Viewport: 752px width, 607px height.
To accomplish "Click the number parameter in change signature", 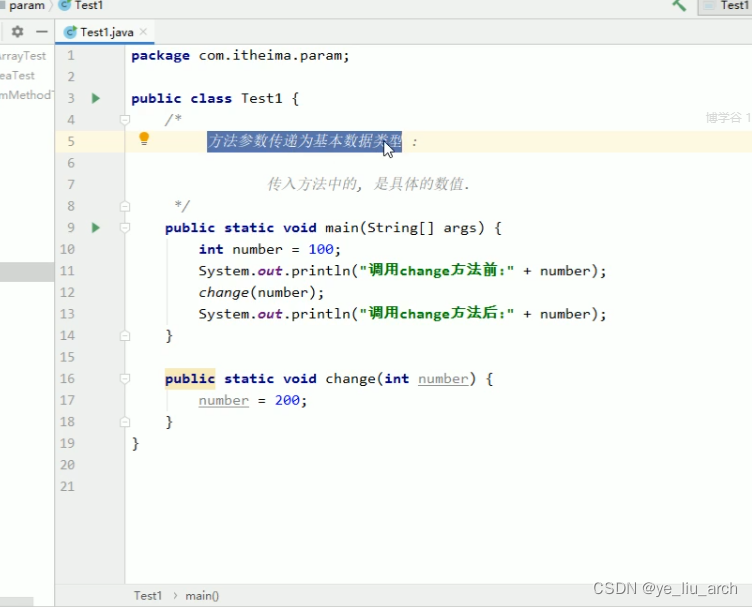I will tap(443, 379).
